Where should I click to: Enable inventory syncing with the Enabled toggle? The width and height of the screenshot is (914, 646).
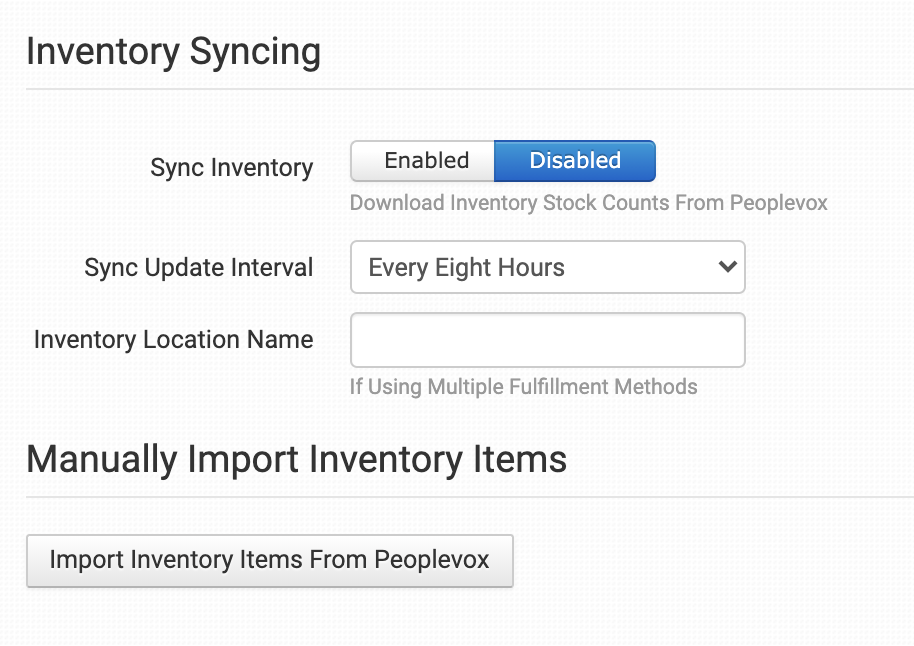tap(426, 161)
